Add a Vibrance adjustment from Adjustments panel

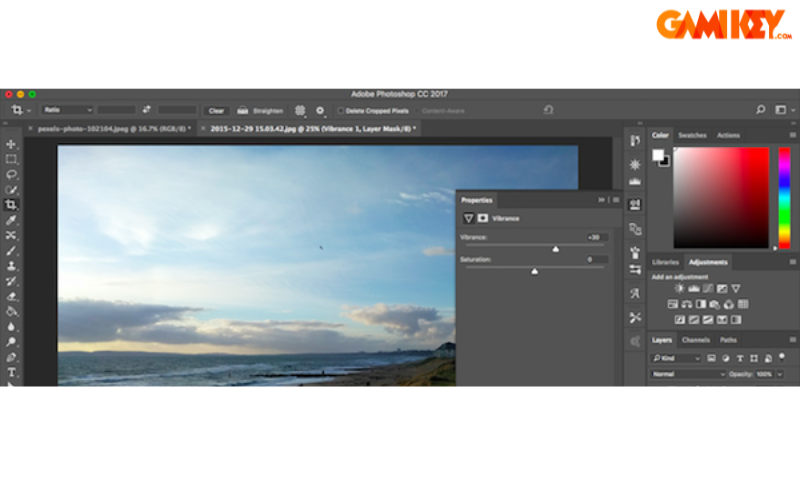coord(736,289)
